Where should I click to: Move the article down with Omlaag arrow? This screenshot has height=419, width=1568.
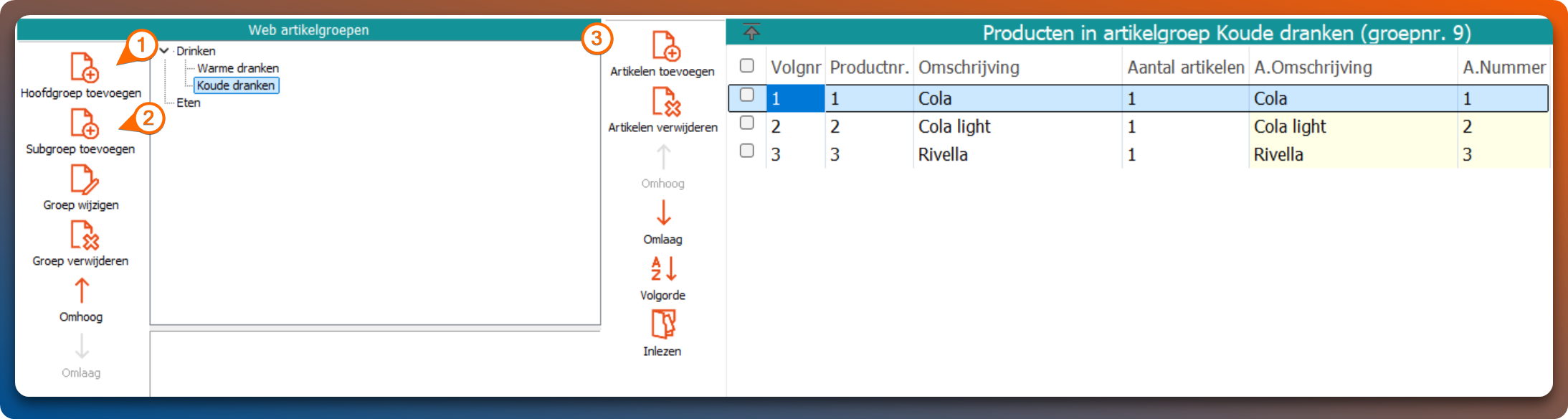pyautogui.click(x=663, y=214)
